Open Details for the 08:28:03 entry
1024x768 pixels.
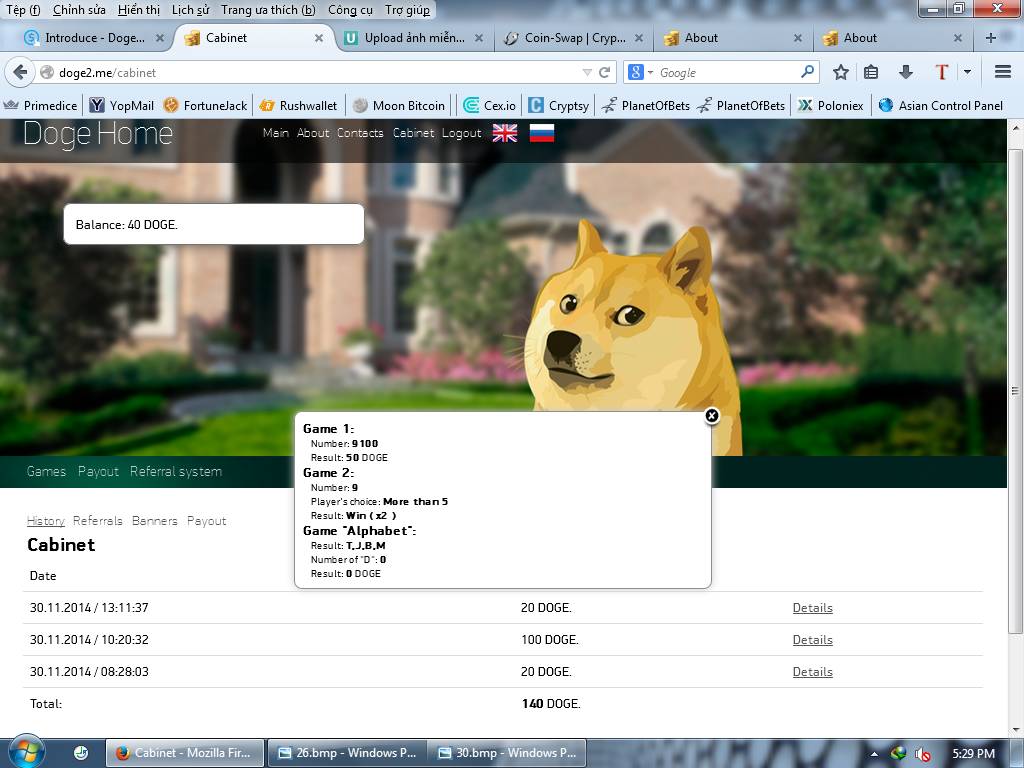812,672
